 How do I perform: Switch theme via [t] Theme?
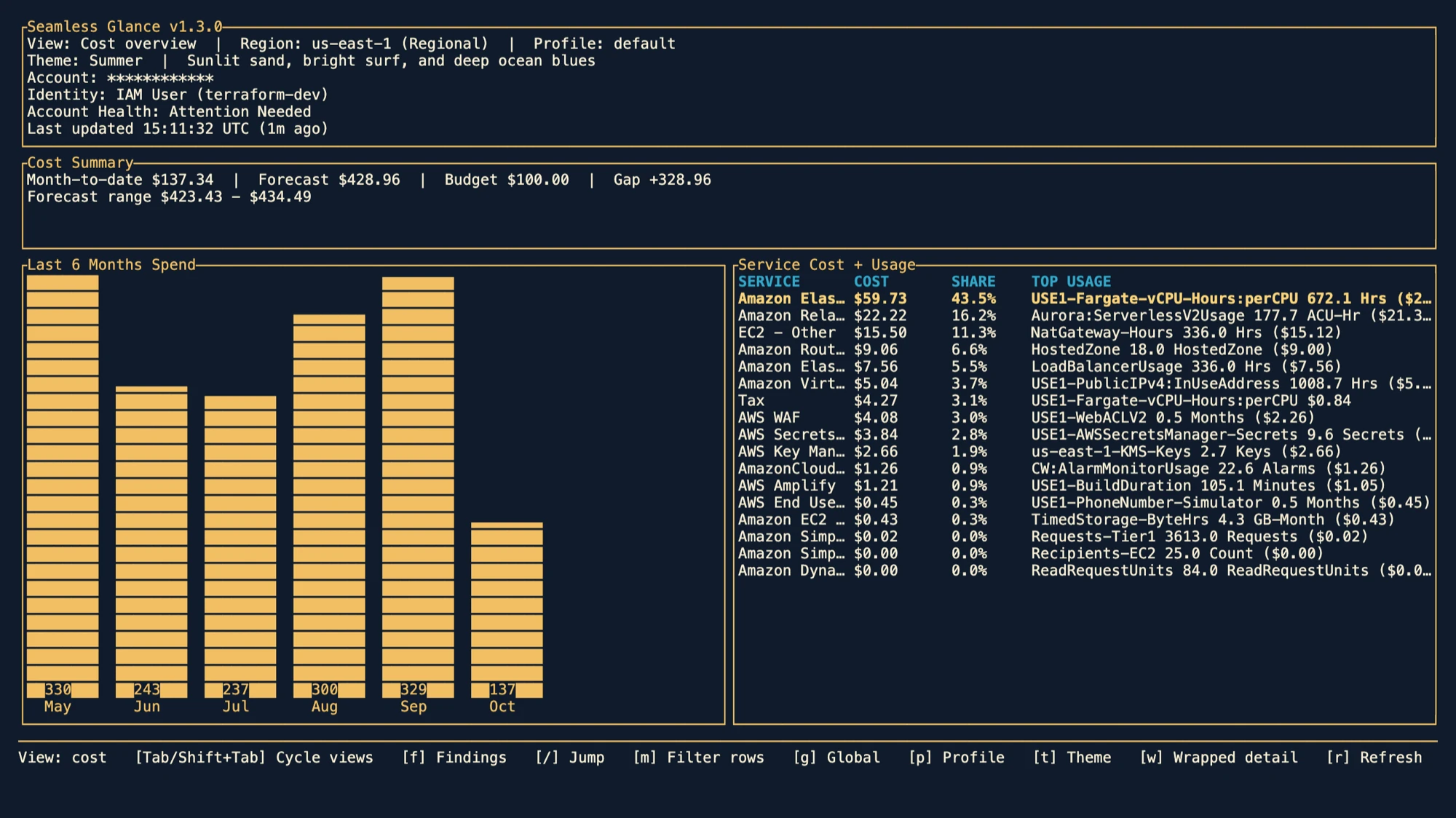pyautogui.click(x=1072, y=758)
